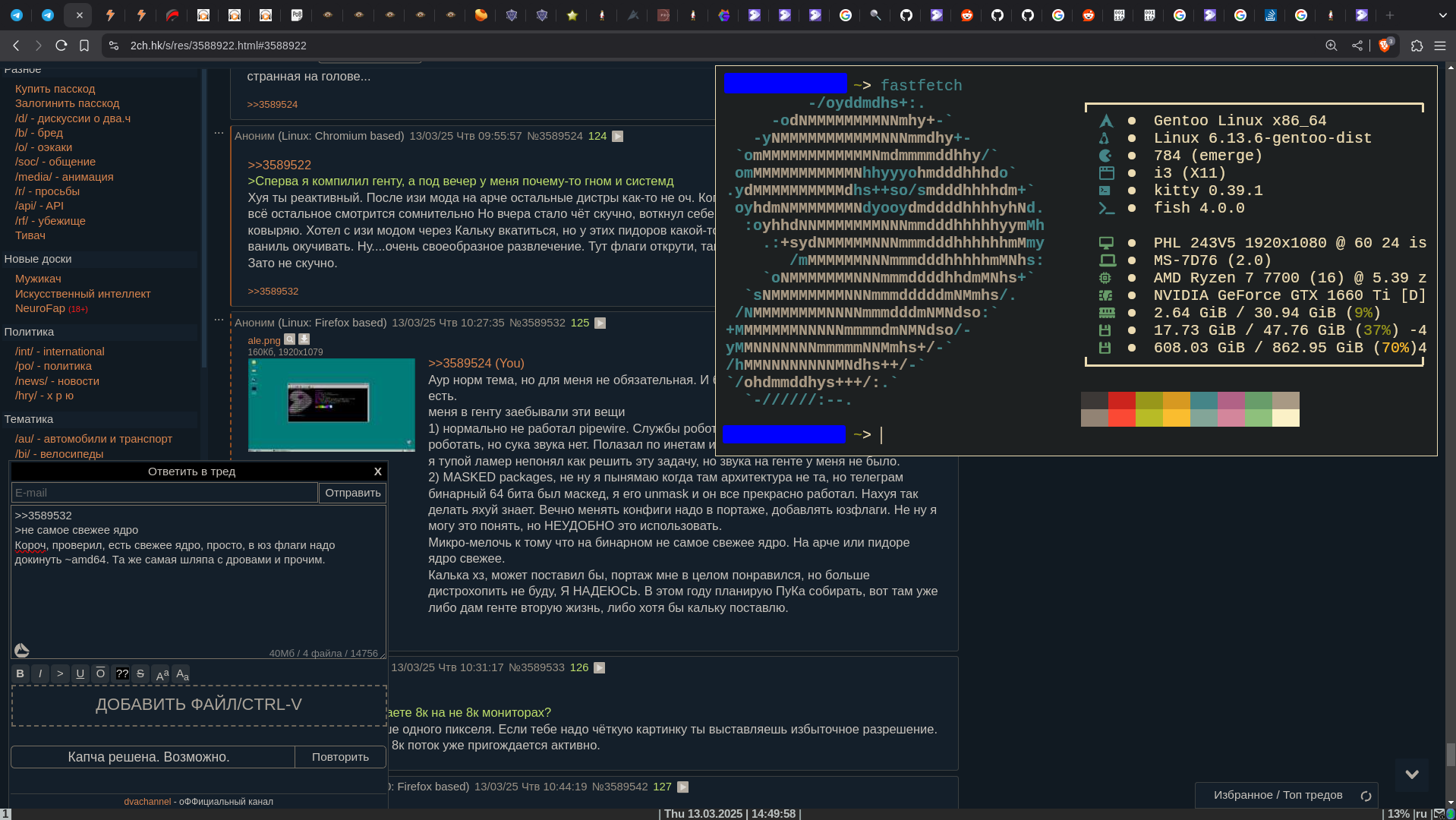Download ale.png via the download icon
The width and height of the screenshot is (1456, 820).
[304, 339]
